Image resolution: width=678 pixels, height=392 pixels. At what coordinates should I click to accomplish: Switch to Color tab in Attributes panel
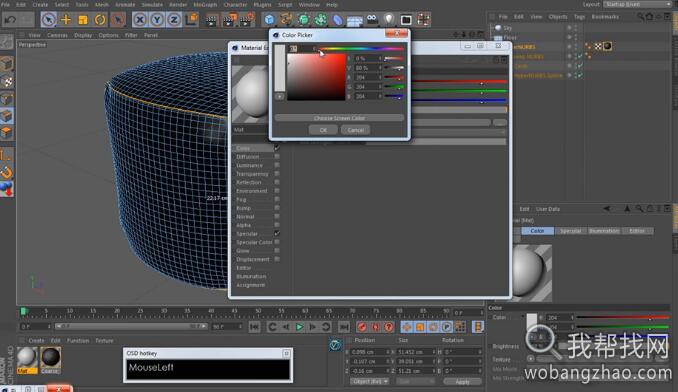click(x=537, y=231)
